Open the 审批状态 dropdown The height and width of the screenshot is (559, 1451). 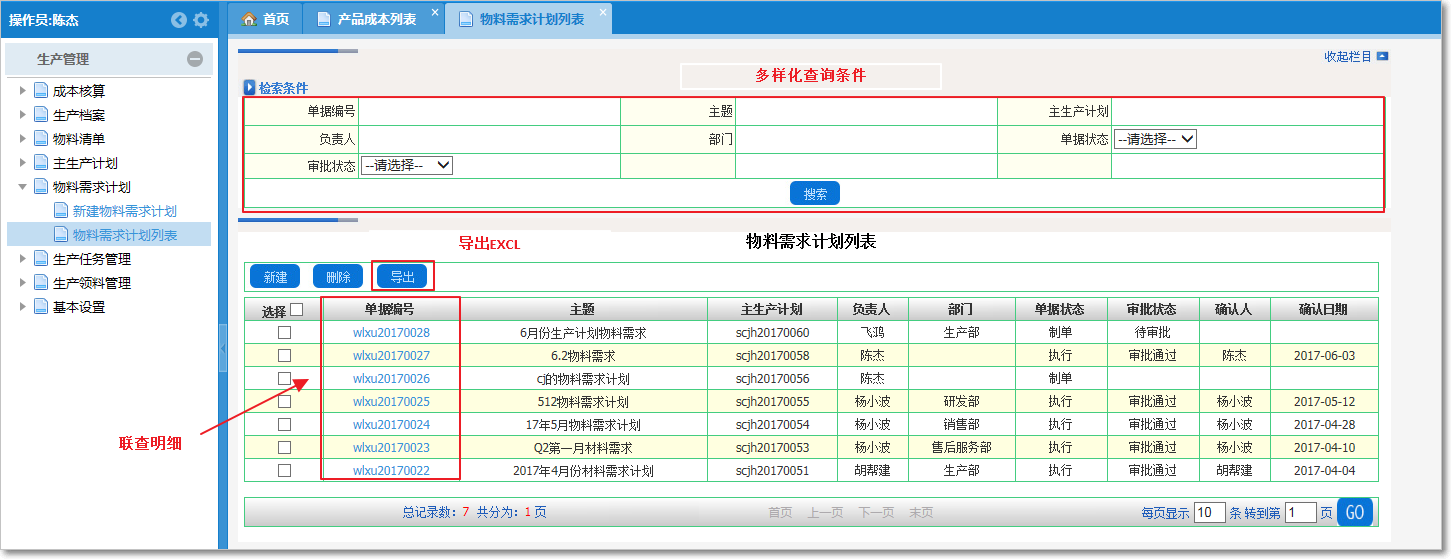(407, 166)
